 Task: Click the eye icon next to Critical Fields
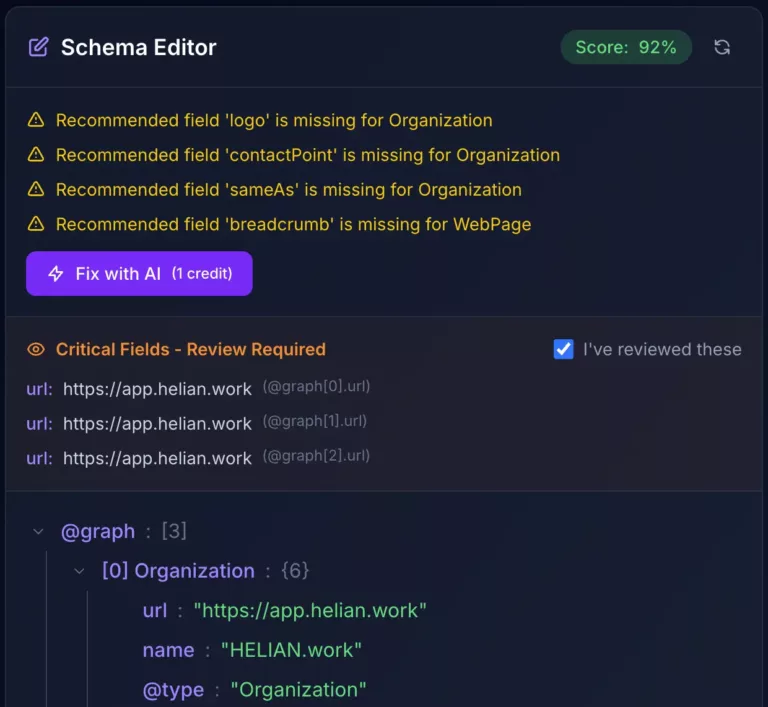36,349
